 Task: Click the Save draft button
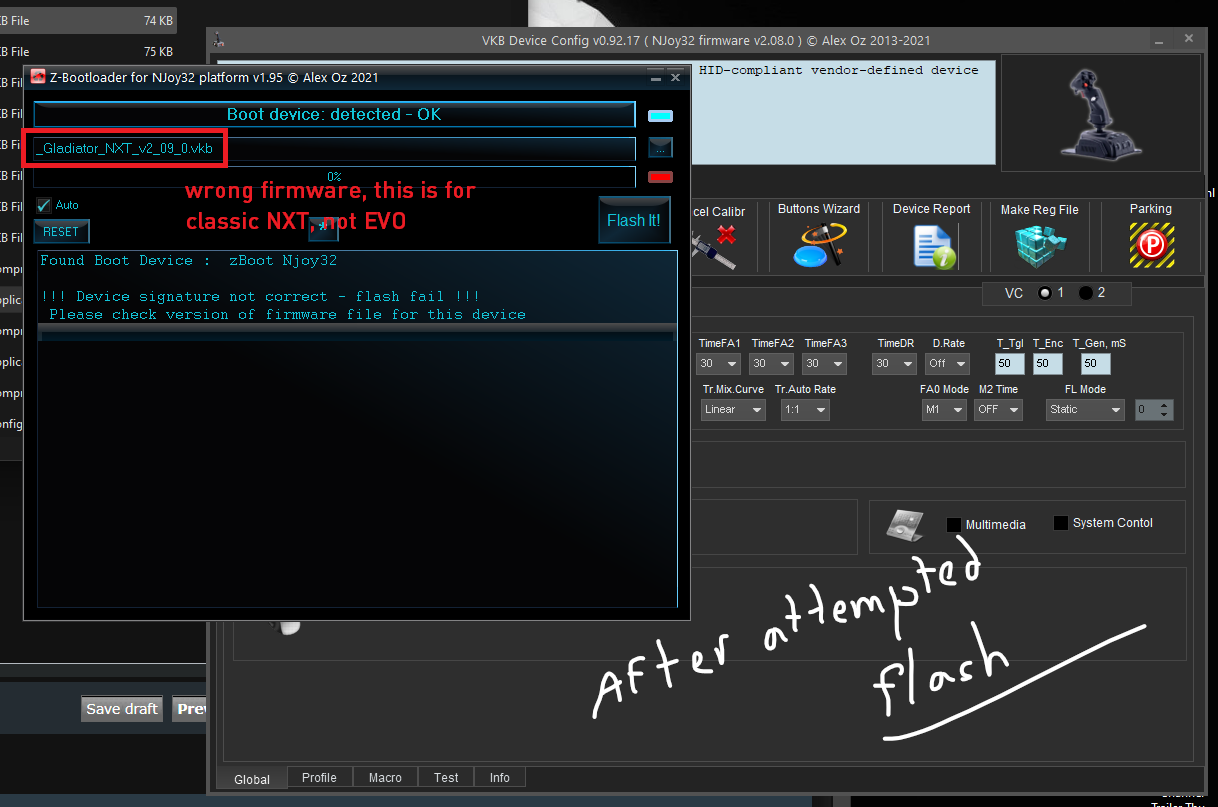(x=122, y=709)
